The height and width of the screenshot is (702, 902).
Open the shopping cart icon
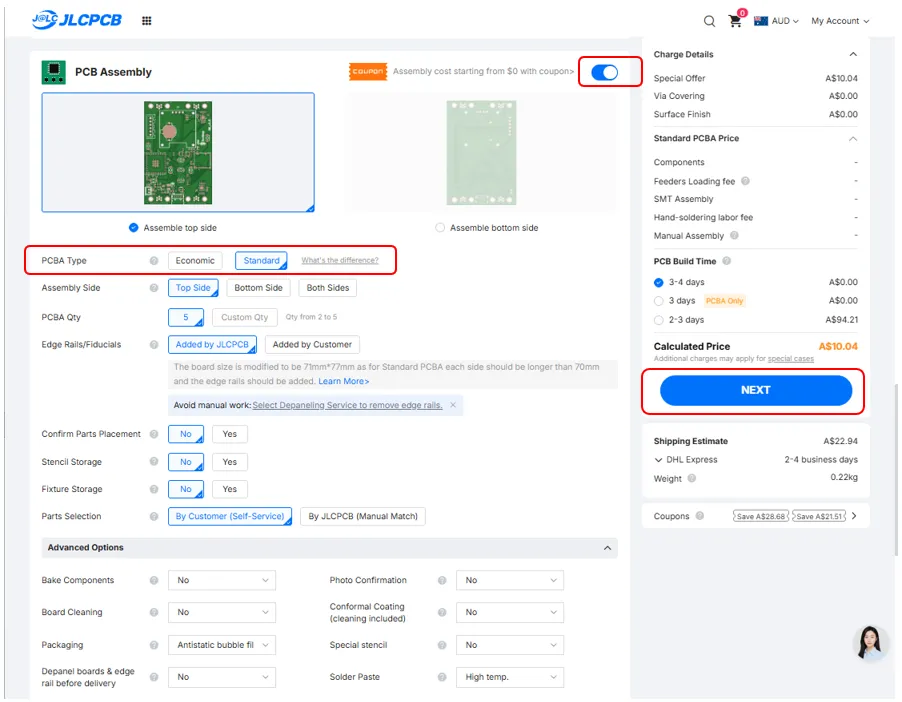coord(735,21)
